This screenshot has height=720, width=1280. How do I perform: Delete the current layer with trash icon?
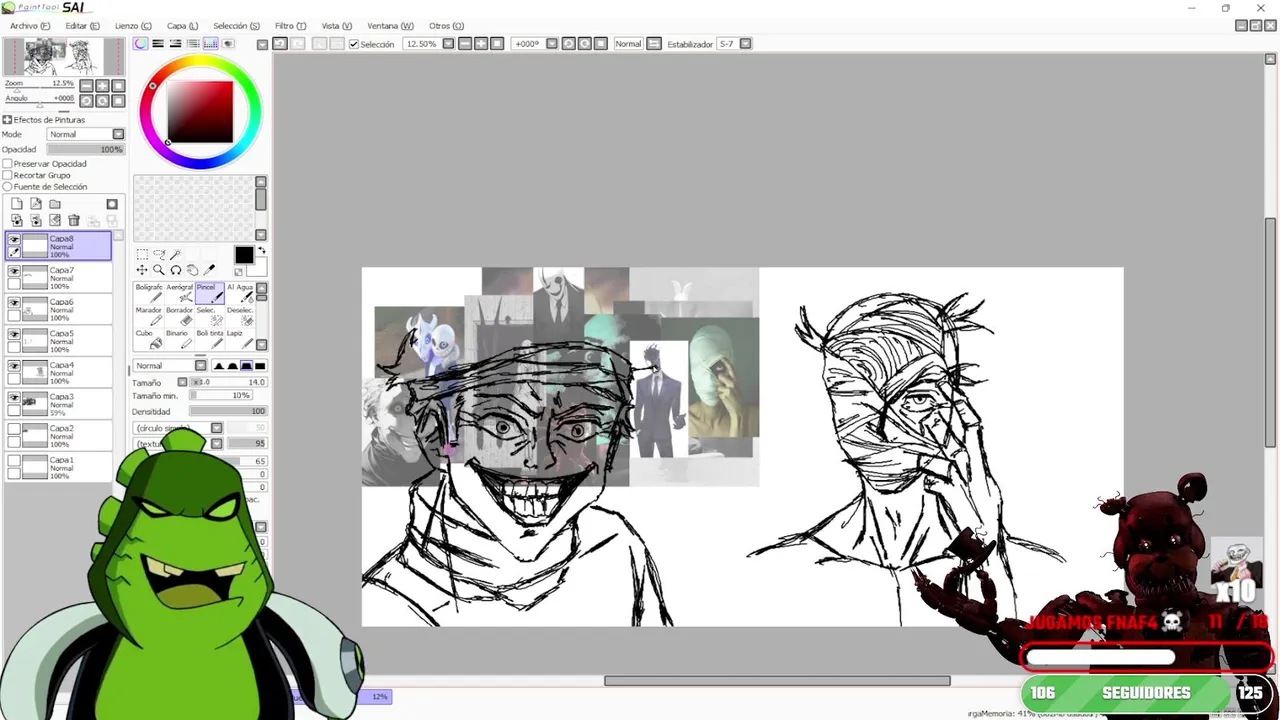(x=74, y=220)
